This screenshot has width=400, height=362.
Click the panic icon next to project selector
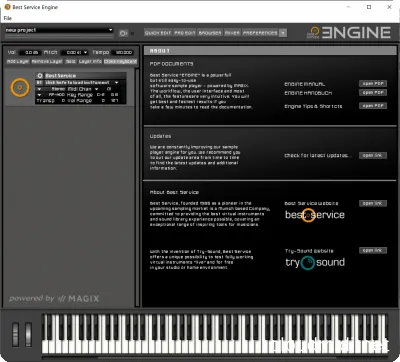coord(123,33)
